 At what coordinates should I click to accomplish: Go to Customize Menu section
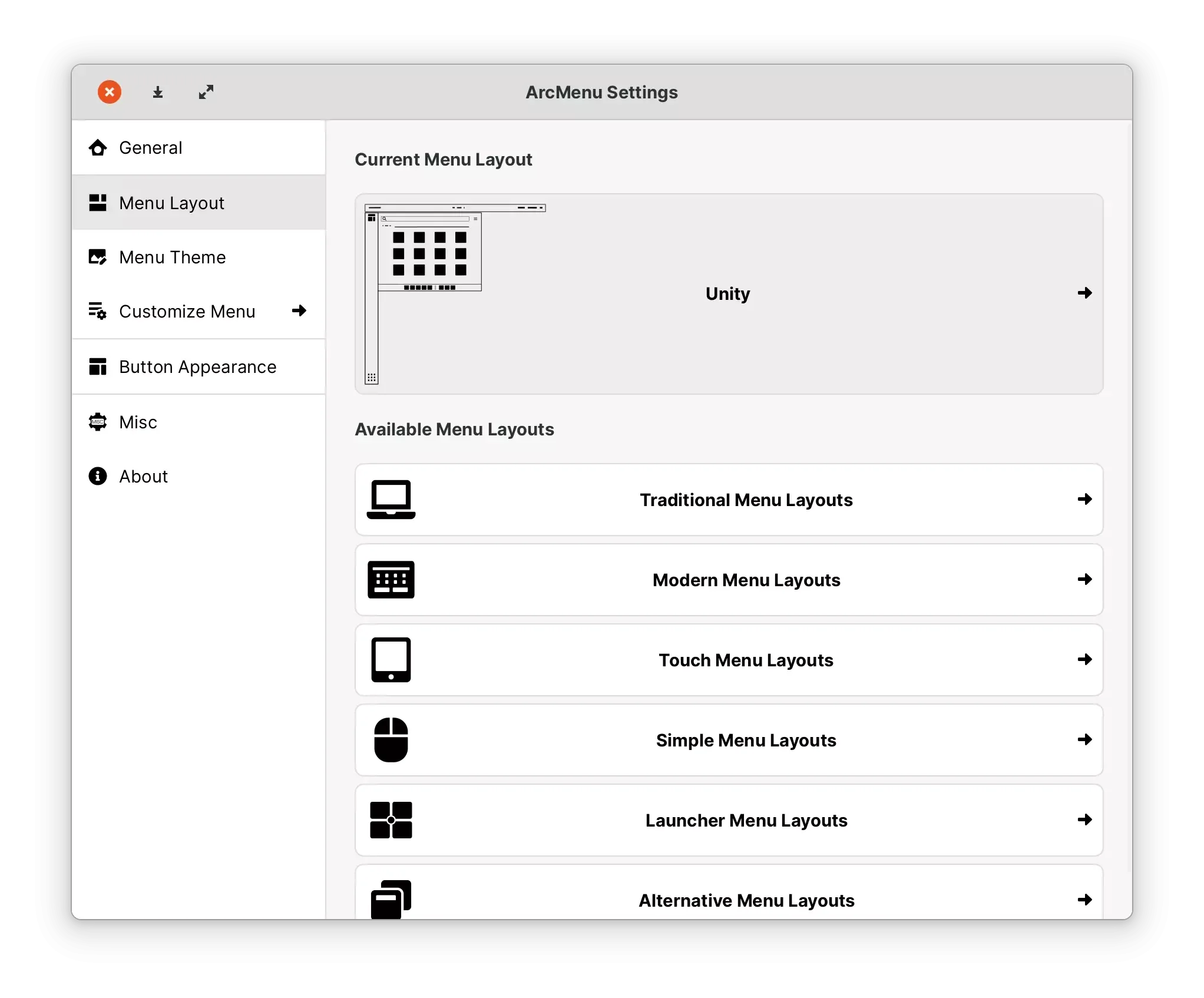click(x=199, y=311)
